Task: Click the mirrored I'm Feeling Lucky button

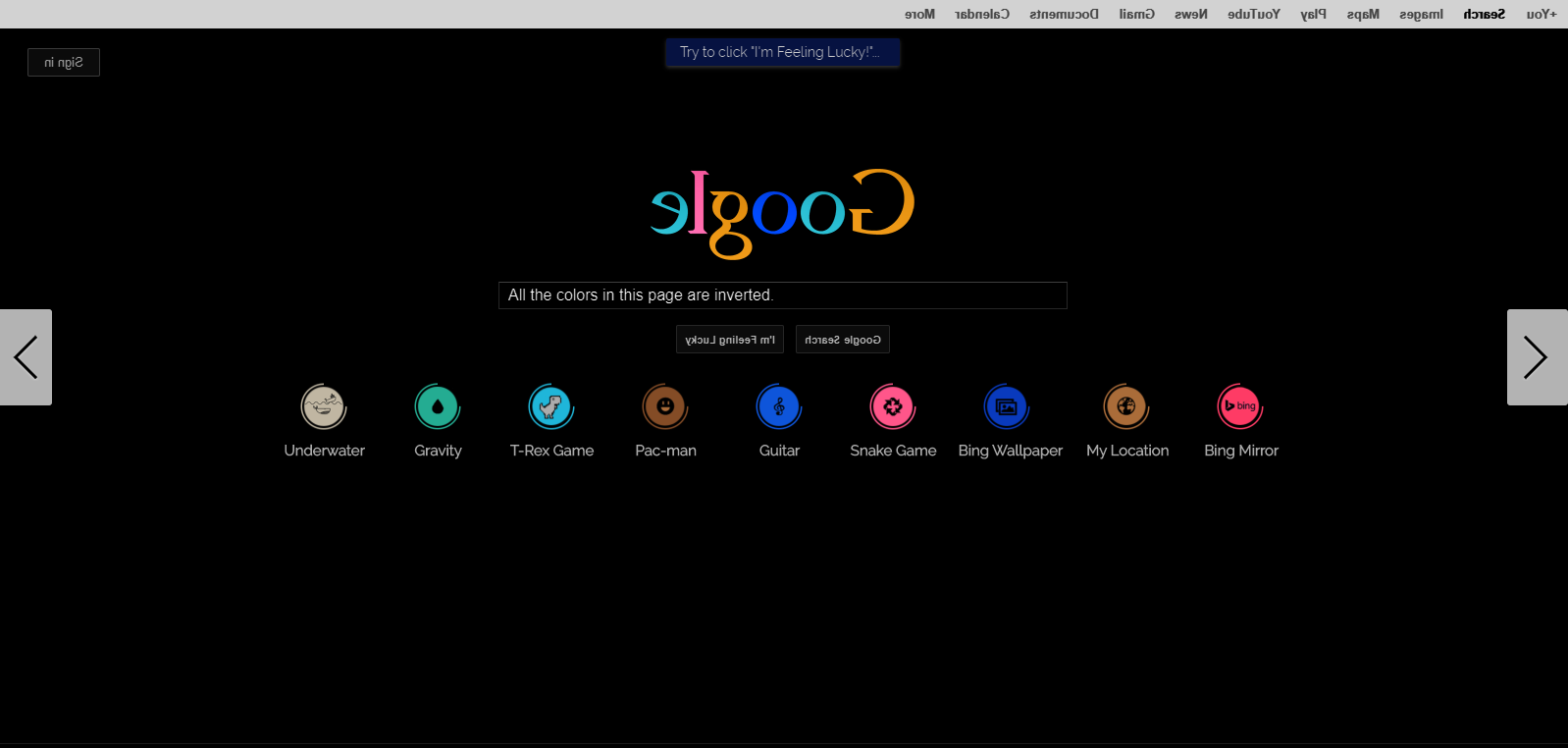Action: click(730, 340)
